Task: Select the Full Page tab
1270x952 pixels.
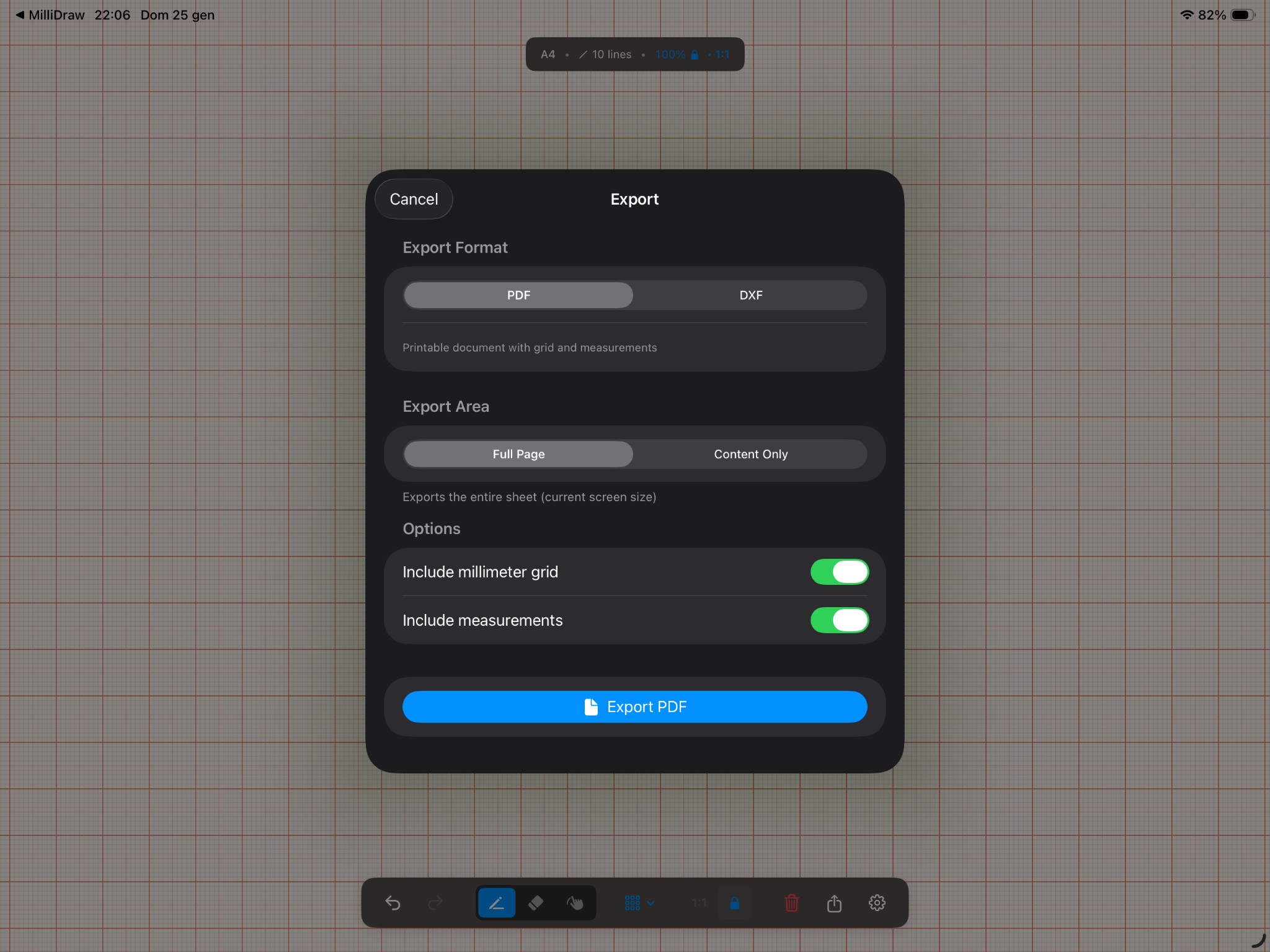Action: click(518, 454)
